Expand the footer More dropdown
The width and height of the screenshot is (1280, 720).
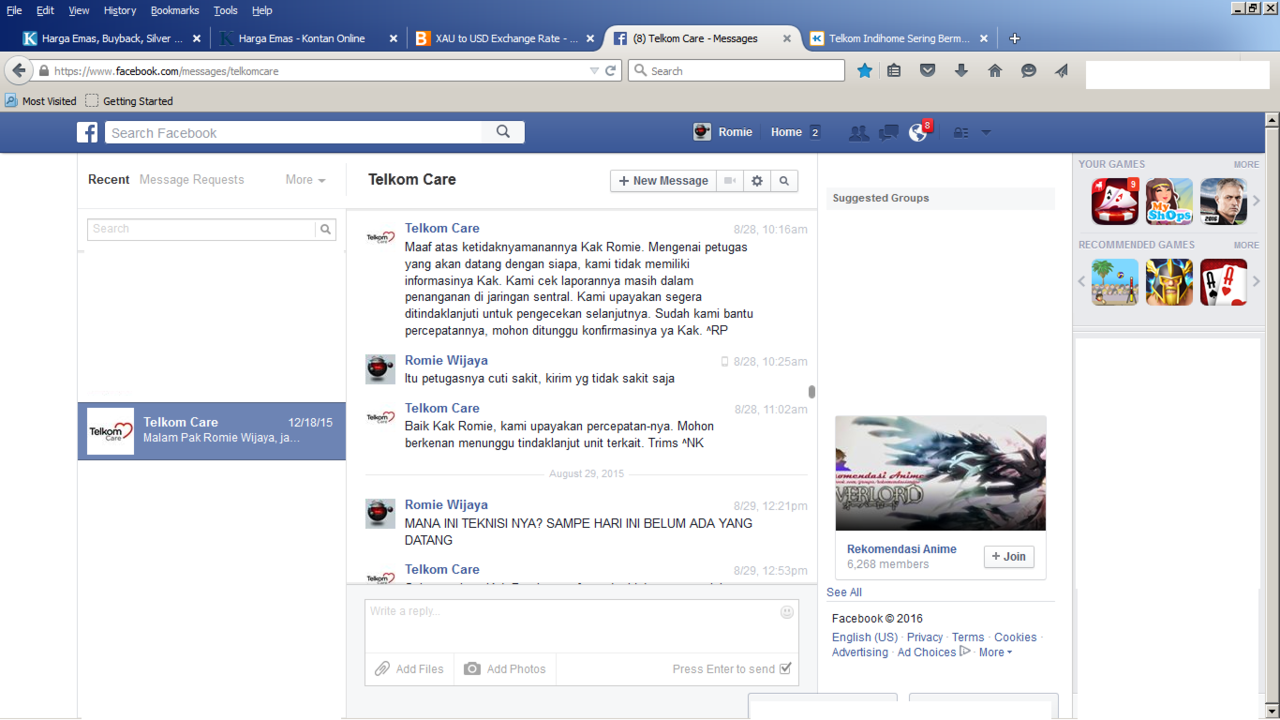(995, 652)
